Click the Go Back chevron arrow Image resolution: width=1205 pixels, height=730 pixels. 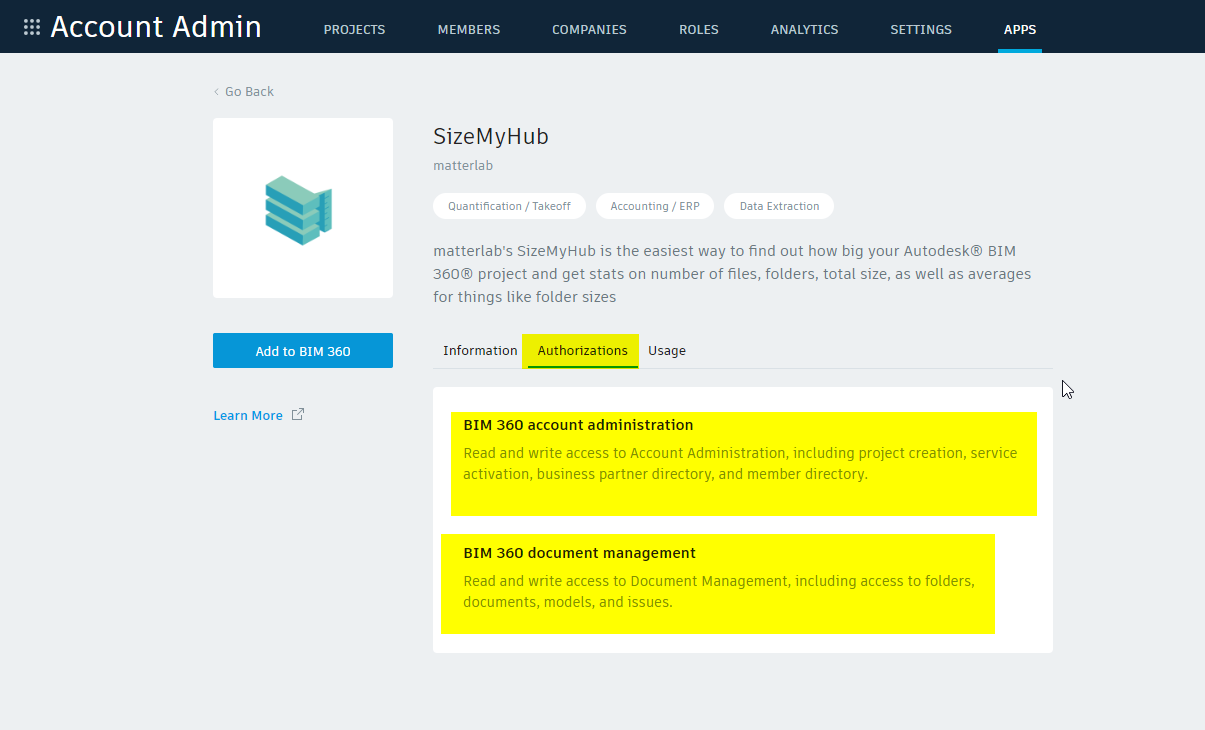pyautogui.click(x=216, y=92)
